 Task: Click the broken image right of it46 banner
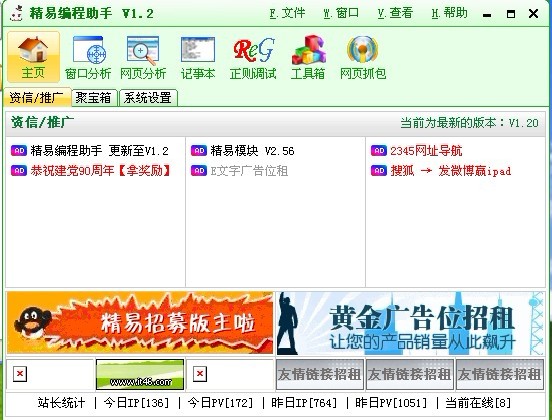(x=200, y=374)
